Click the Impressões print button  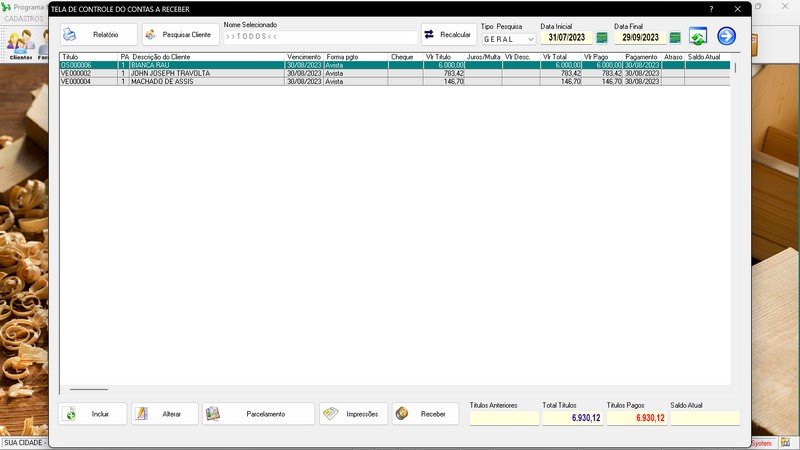click(354, 414)
